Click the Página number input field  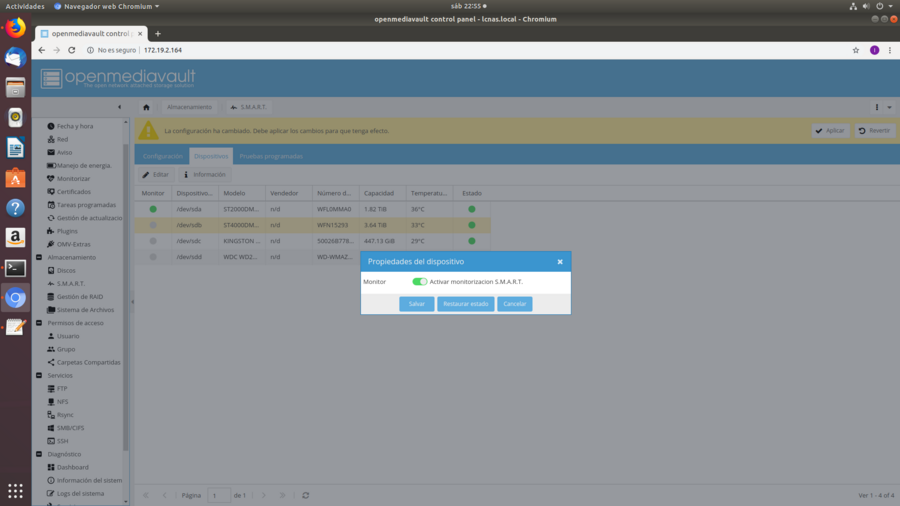[x=218, y=495]
